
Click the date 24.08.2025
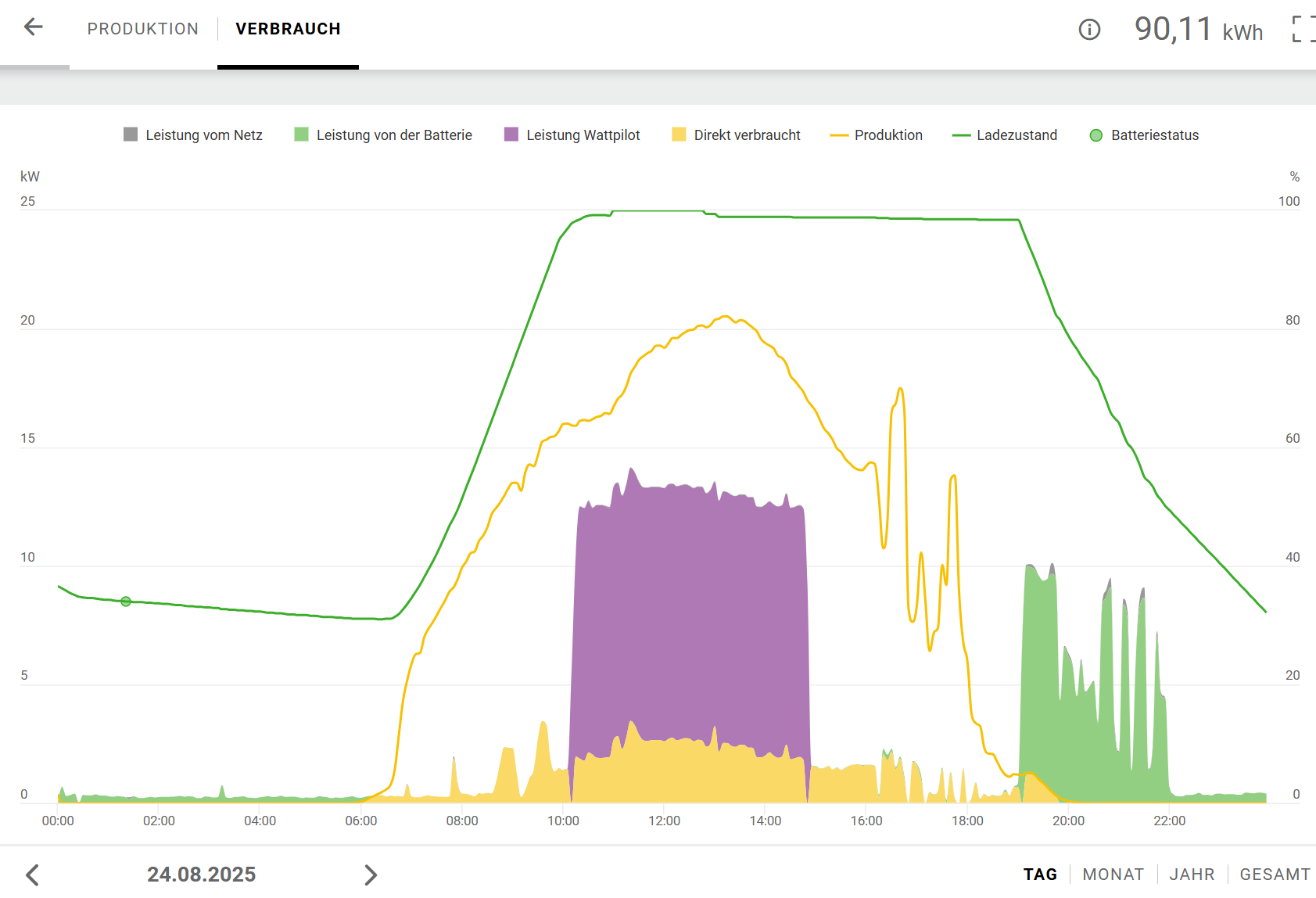(202, 874)
